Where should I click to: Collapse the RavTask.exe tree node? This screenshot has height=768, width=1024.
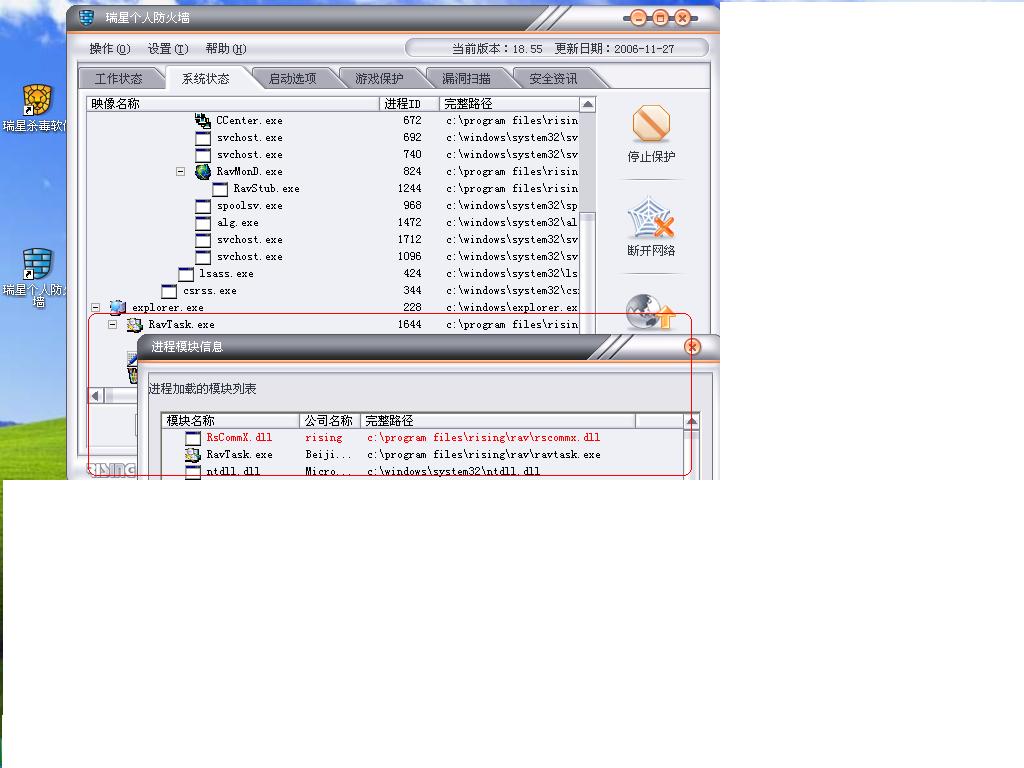112,325
